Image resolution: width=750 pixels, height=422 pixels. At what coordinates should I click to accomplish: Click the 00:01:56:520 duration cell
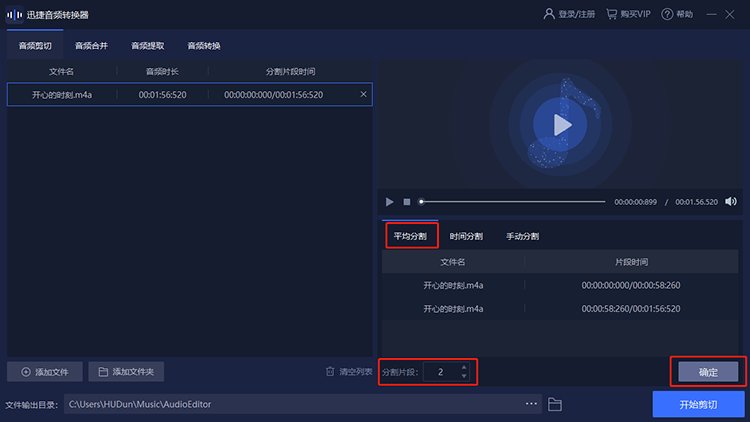[x=163, y=95]
